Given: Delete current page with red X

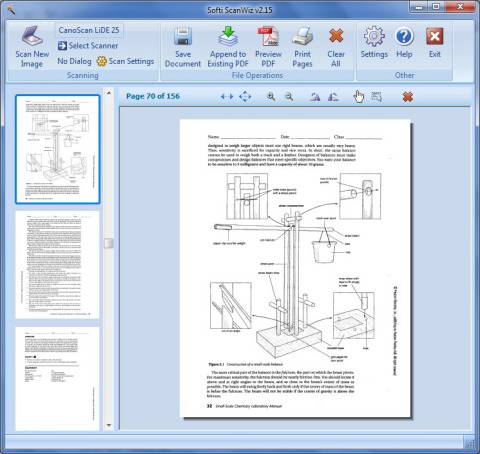Looking at the screenshot, I should coord(408,97).
